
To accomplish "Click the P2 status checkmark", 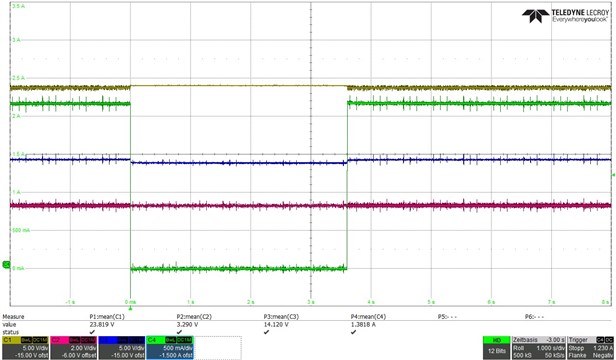I will pyautogui.click(x=179, y=332).
